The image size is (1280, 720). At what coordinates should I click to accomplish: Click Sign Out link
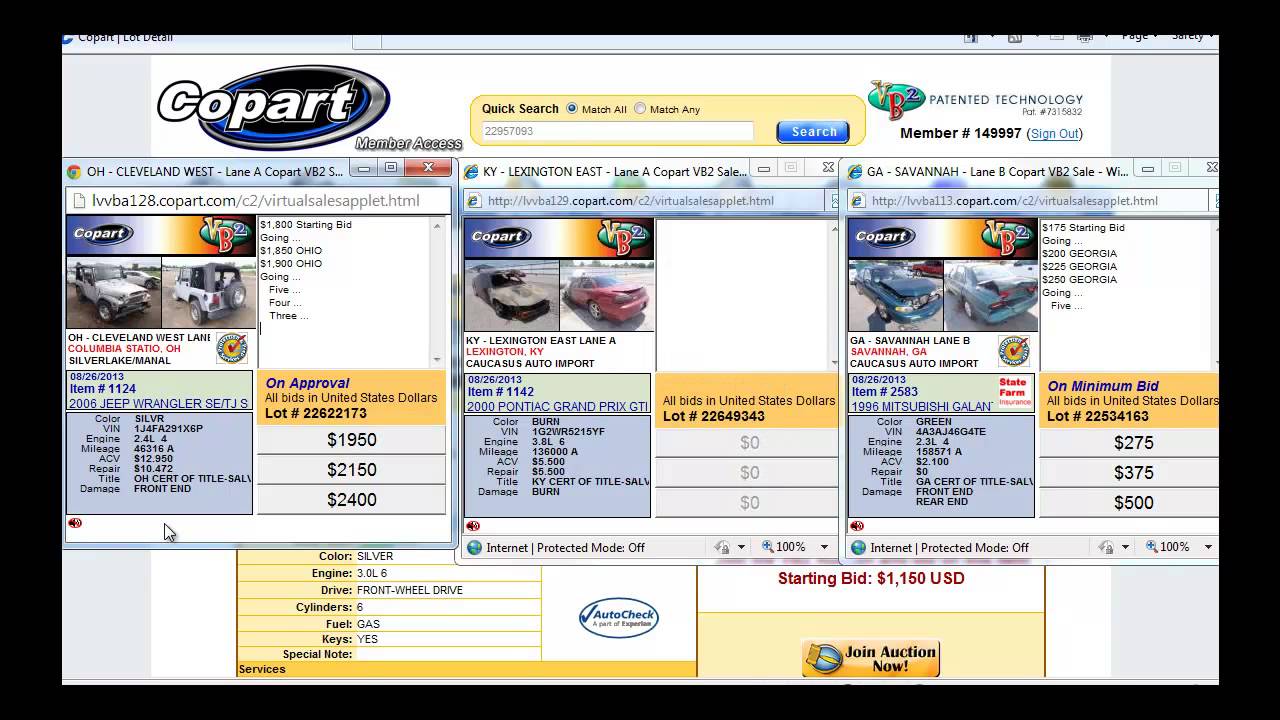1054,133
